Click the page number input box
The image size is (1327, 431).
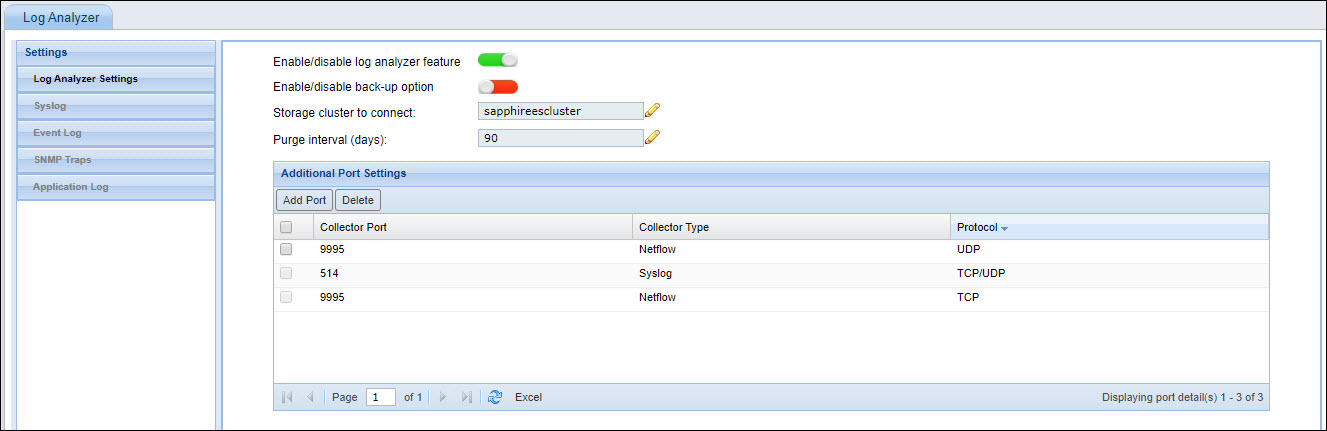[381, 397]
